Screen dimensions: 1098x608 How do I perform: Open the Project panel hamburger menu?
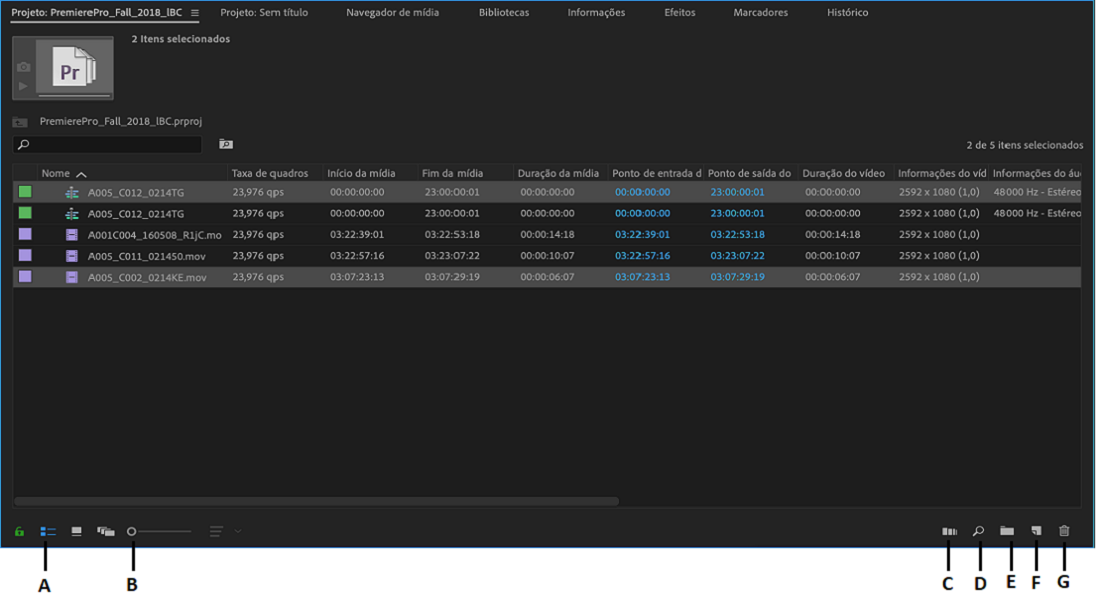pyautogui.click(x=195, y=13)
